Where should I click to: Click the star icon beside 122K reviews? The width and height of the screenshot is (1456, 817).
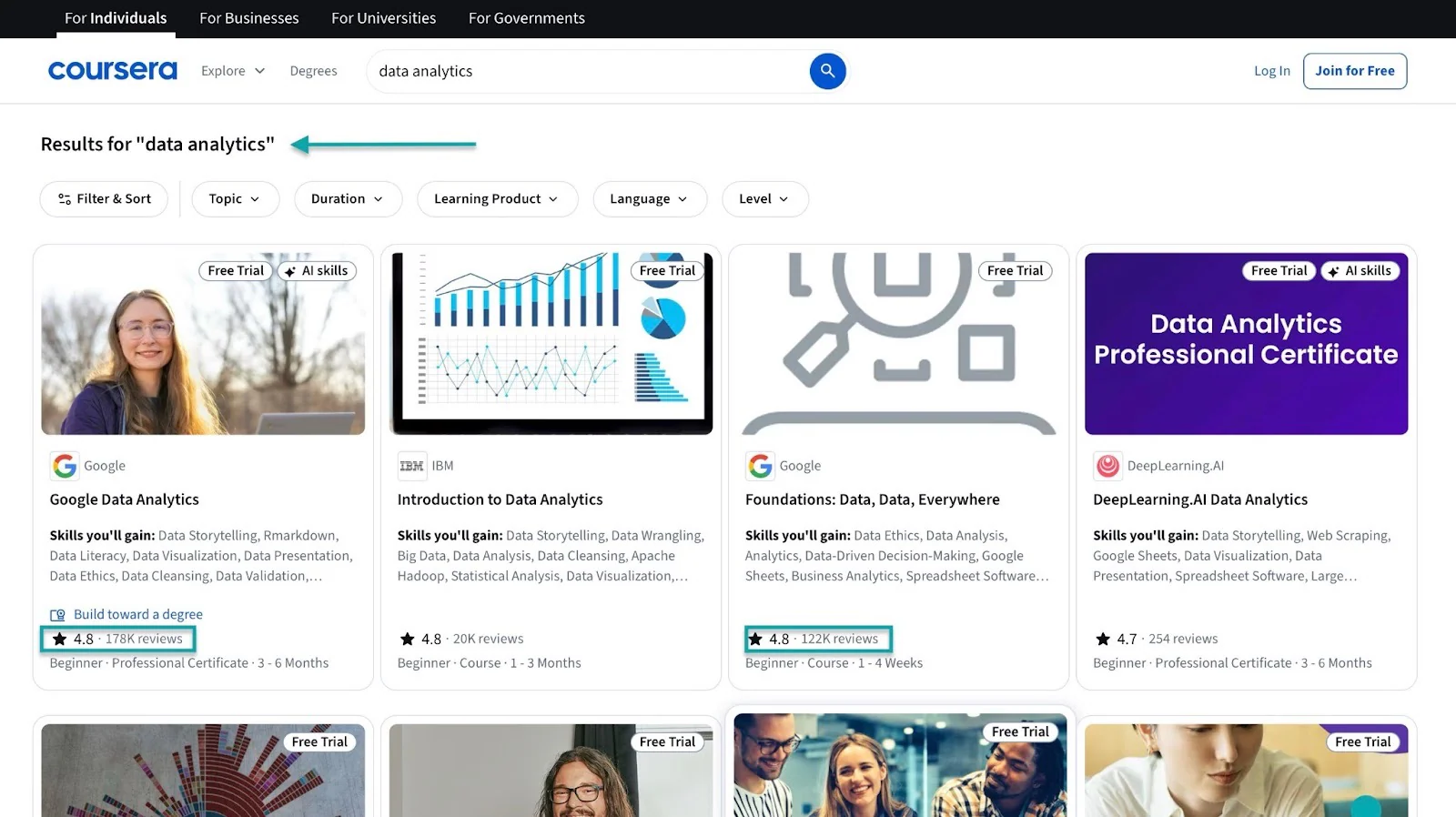coord(755,639)
